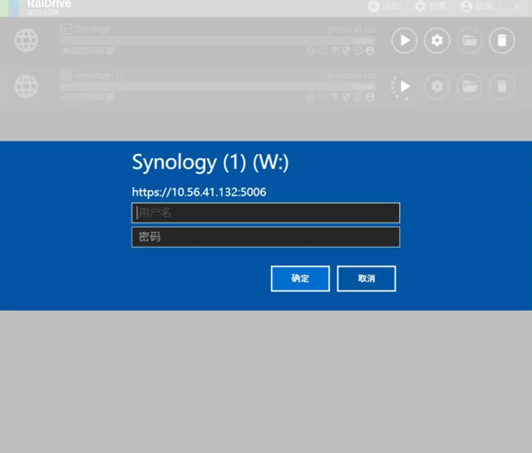Click the Wi-Fi status icon in Synology (1) row
The image size is (532, 453).
[x=335, y=97]
